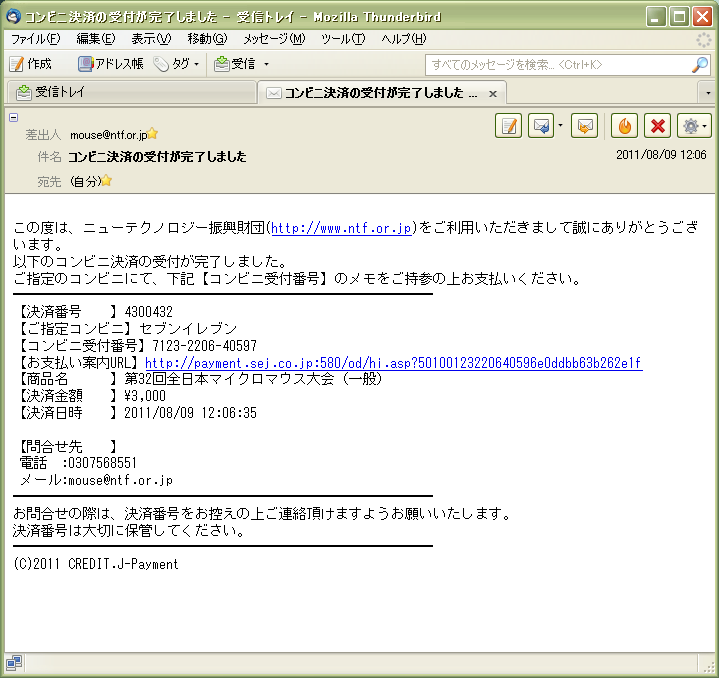Click the reply-all icon
Screen dimensions: 719x678
[541, 126]
